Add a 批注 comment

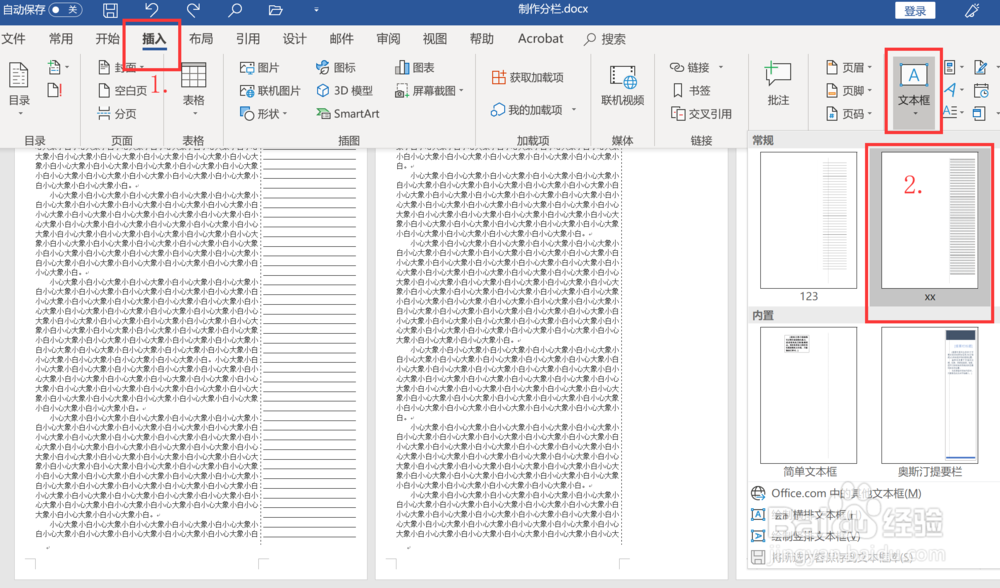pos(778,84)
